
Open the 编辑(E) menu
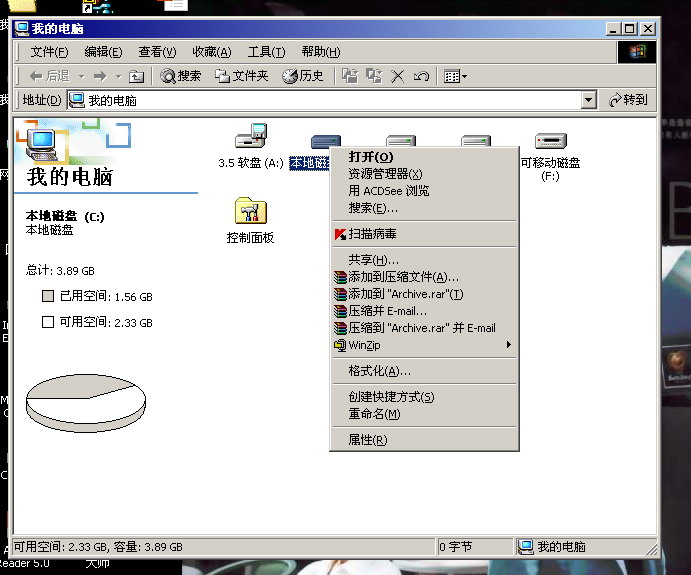pos(103,52)
